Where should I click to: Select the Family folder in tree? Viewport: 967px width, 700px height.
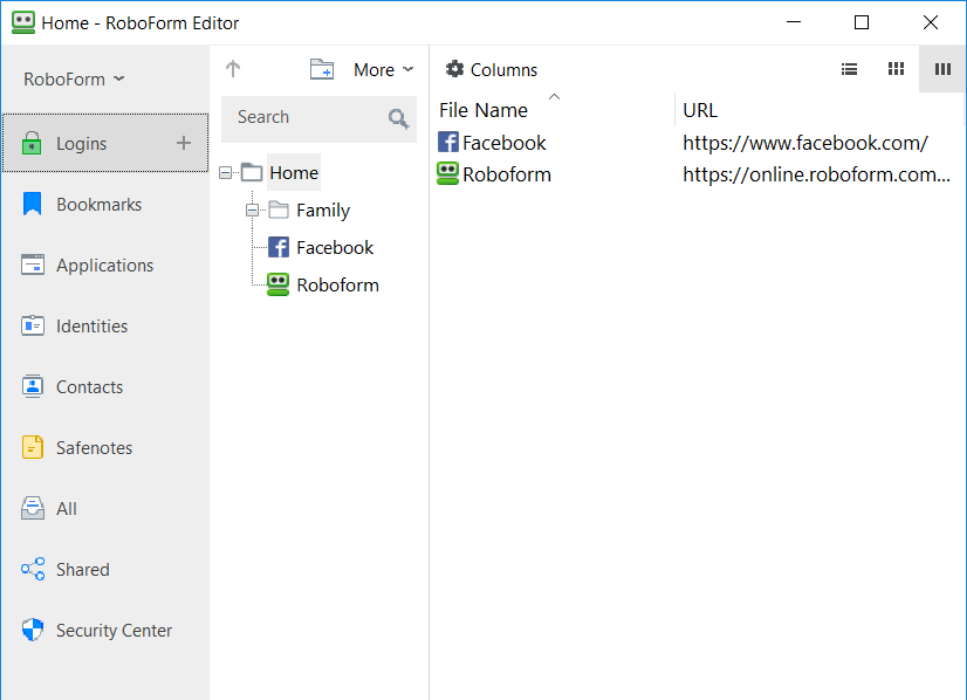coord(323,210)
